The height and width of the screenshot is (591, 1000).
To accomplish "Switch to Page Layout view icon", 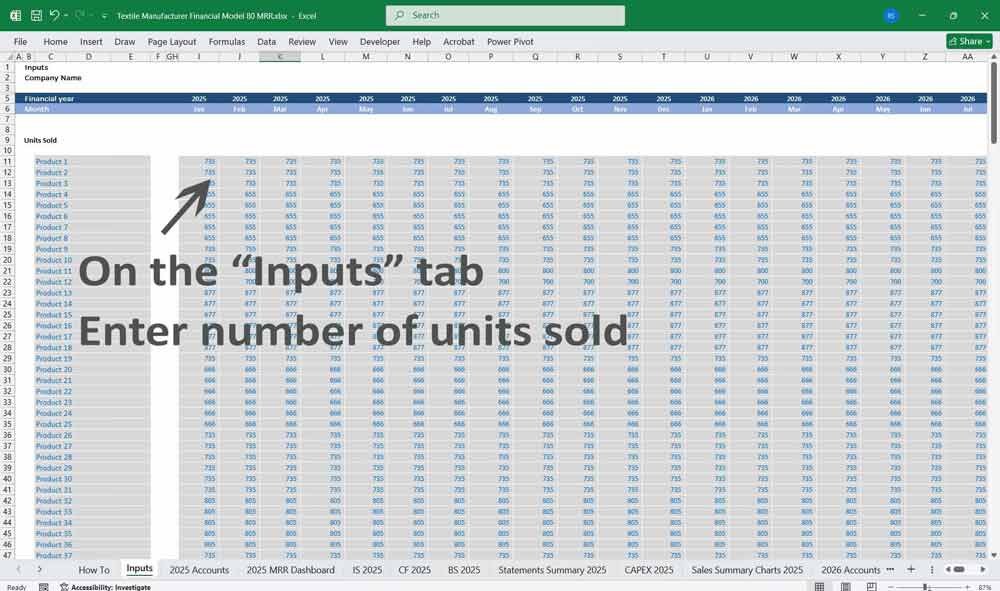I will 846,587.
